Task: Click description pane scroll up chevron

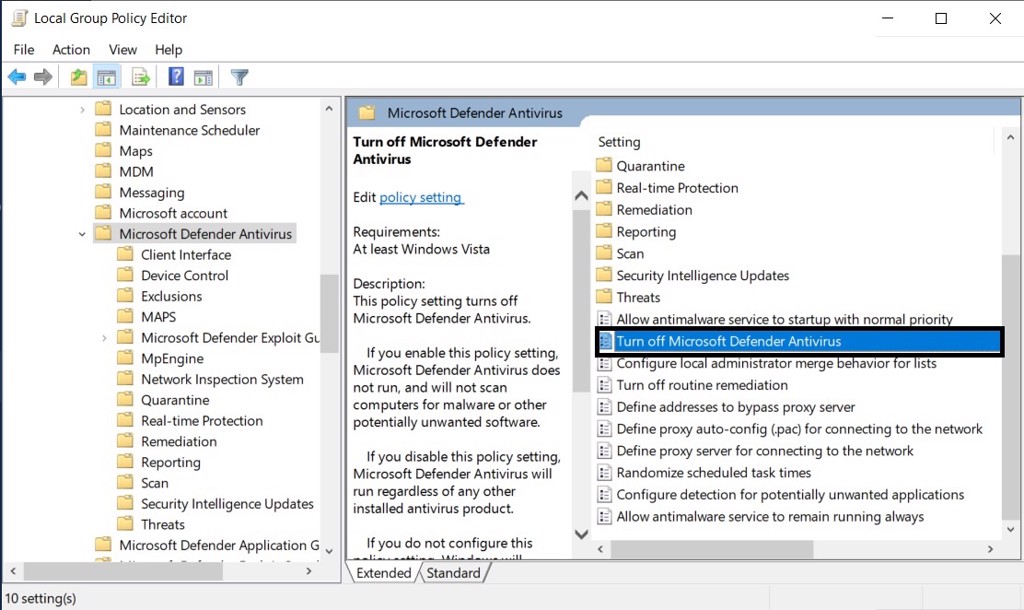Action: point(581,195)
